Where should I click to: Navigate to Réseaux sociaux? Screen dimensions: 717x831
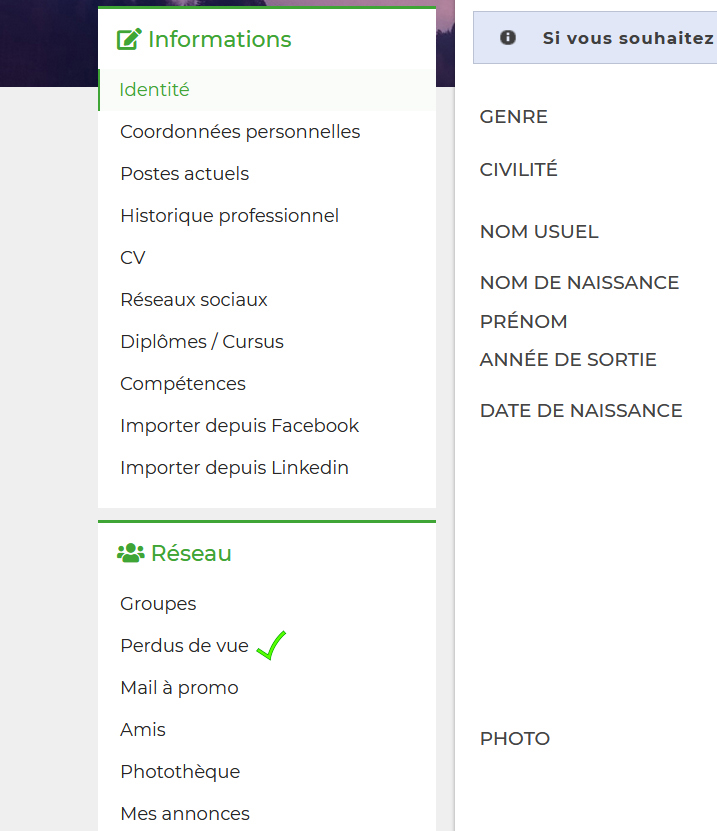(x=194, y=300)
